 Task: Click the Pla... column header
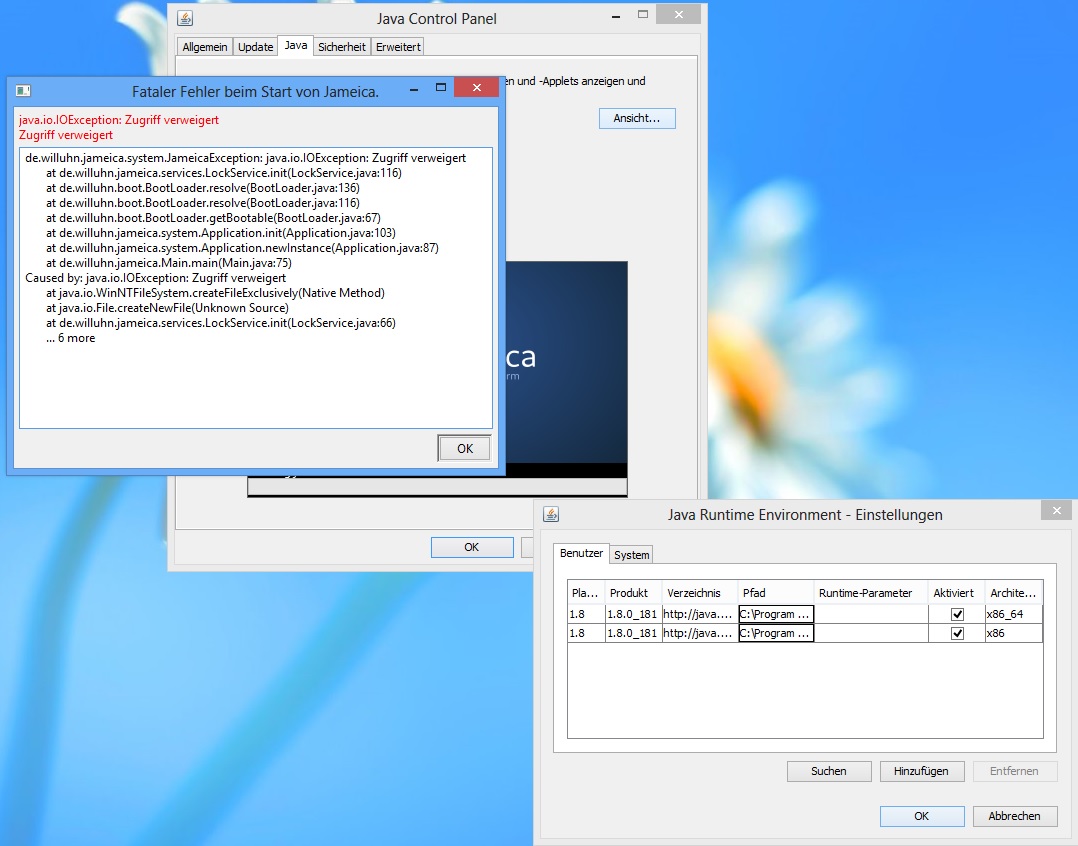pyautogui.click(x=586, y=593)
